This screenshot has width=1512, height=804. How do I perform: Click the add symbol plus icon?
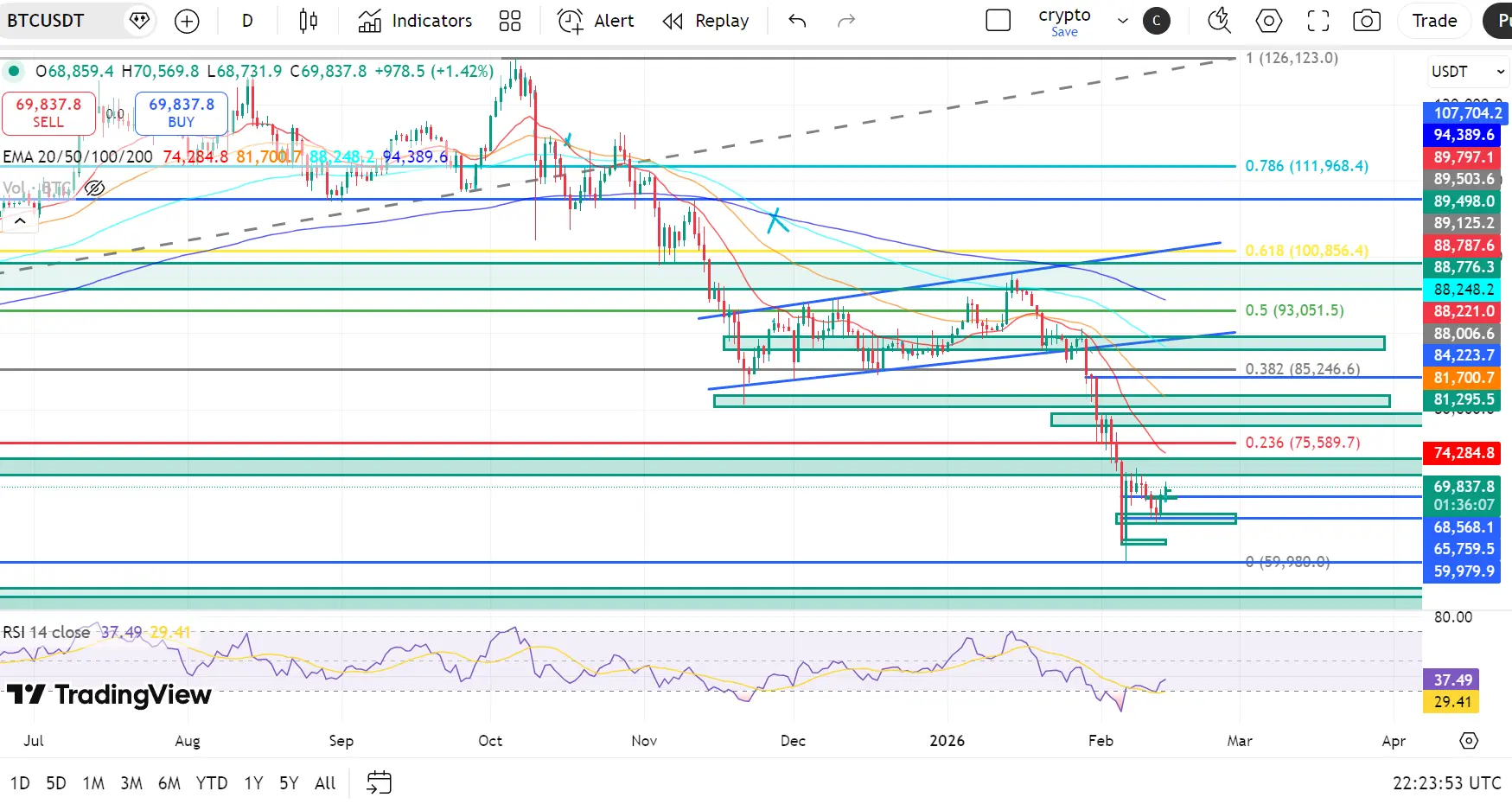[187, 21]
